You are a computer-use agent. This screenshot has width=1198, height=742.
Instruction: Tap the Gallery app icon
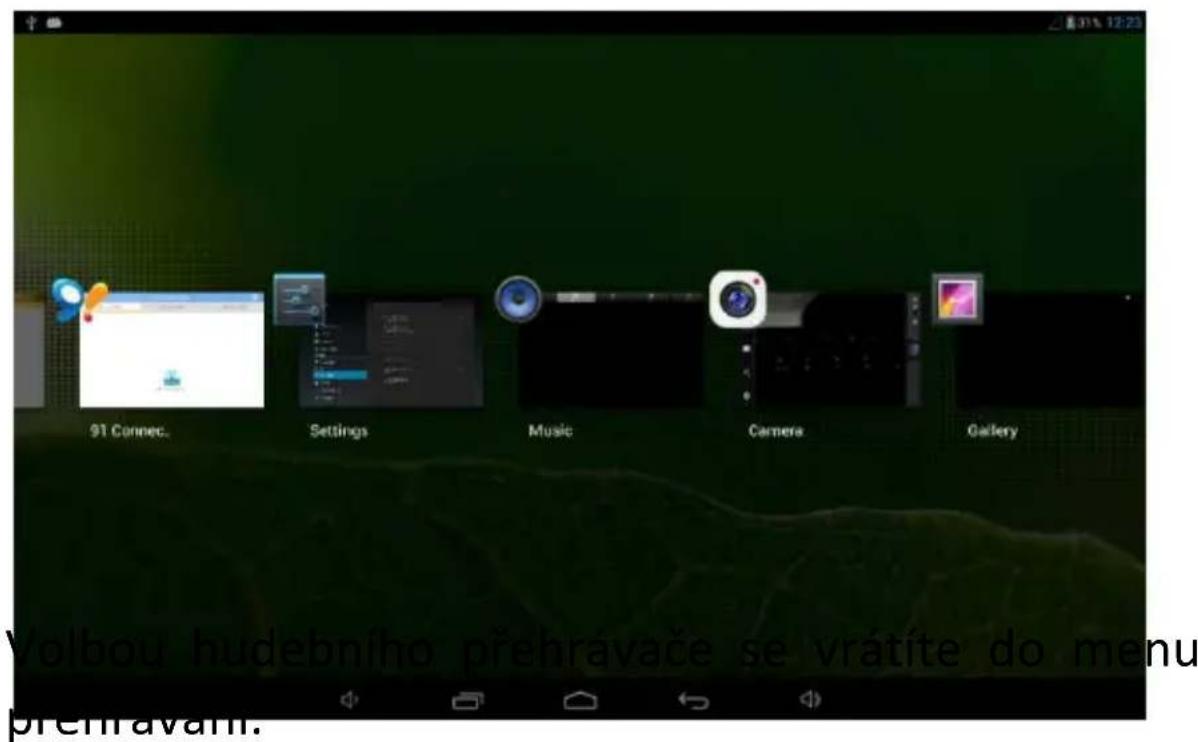[957, 299]
